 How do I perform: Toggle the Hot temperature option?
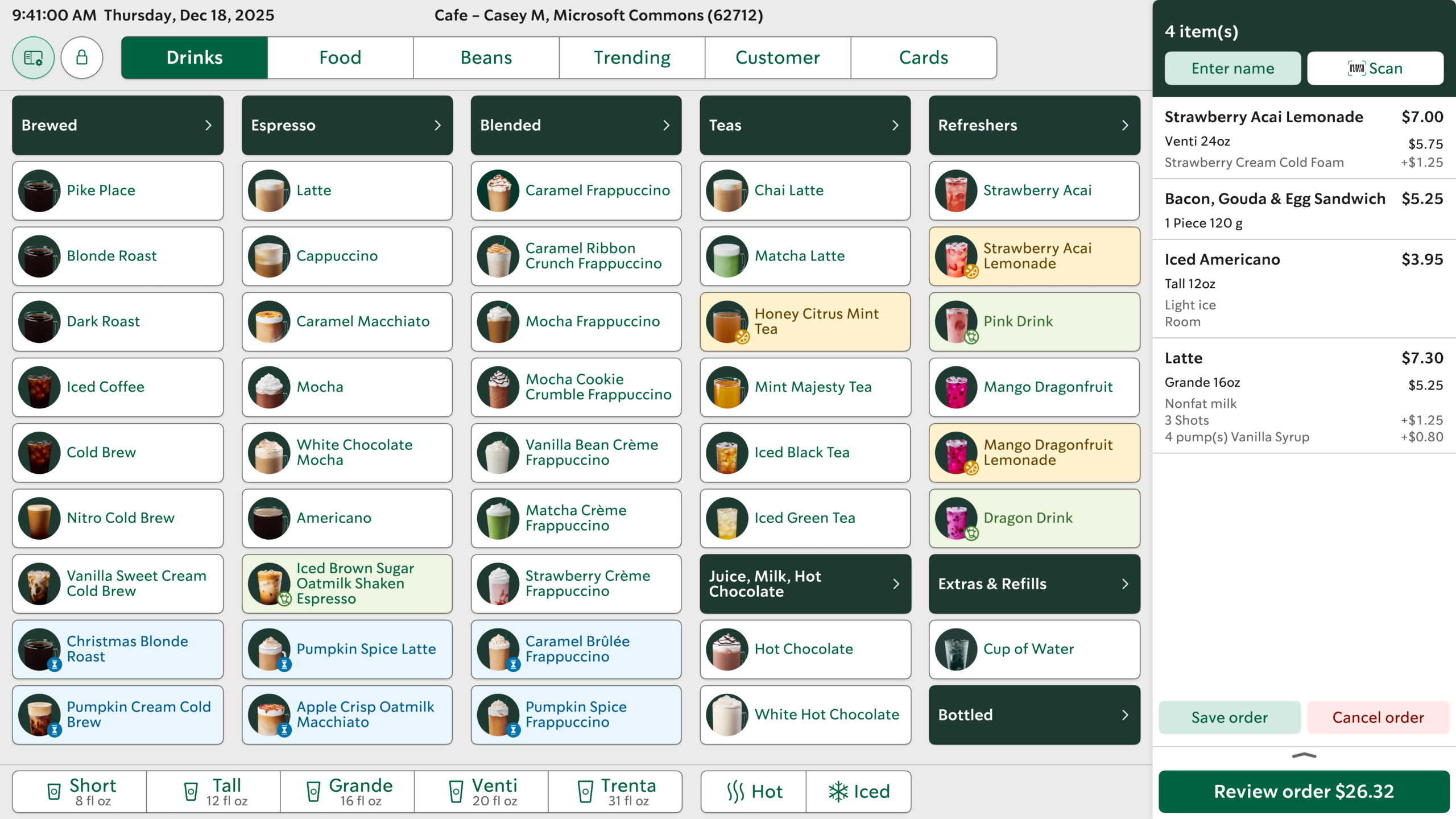pos(754,792)
